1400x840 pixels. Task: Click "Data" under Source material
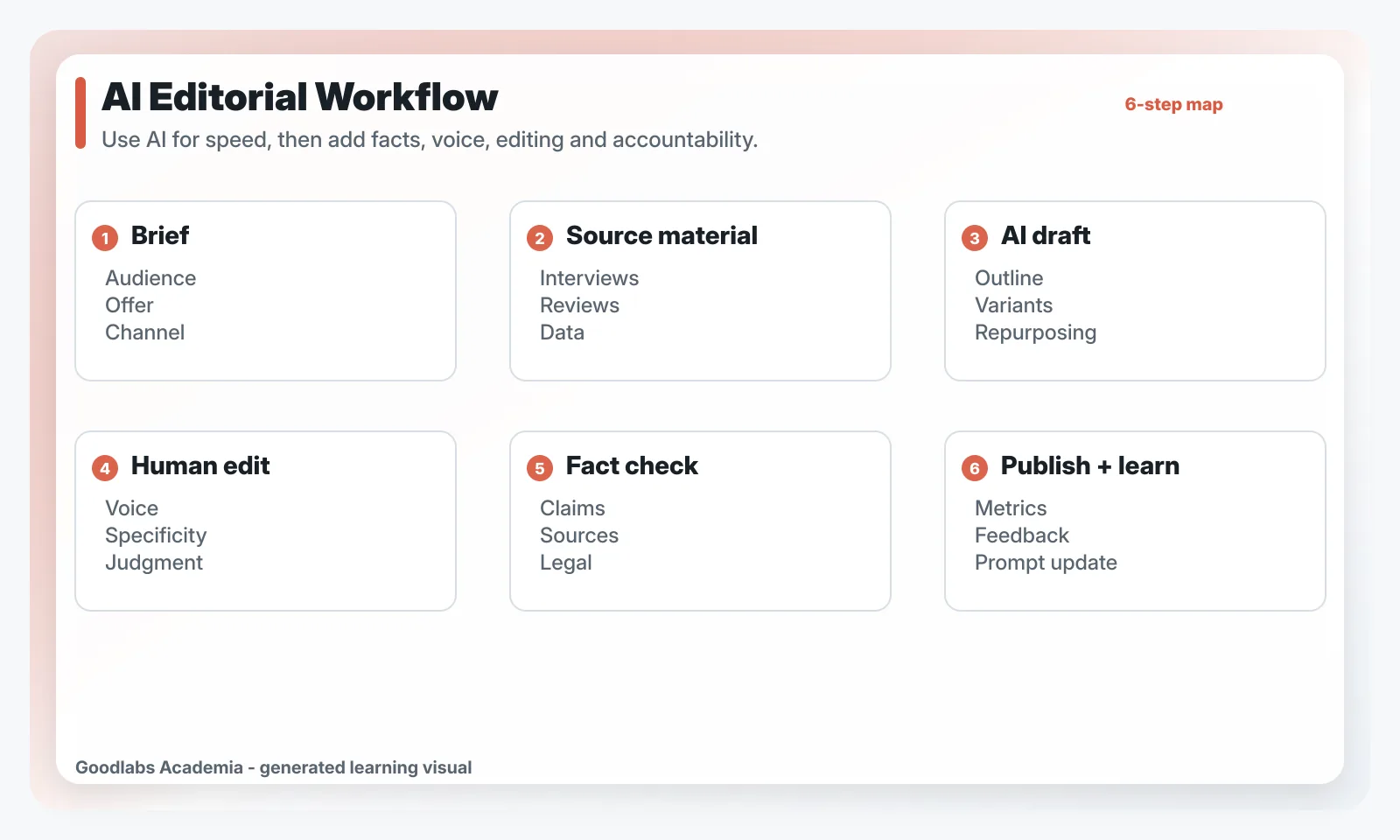562,332
